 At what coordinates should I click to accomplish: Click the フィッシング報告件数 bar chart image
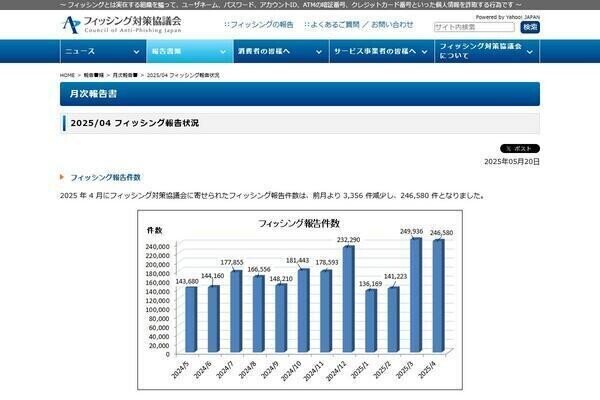(300, 300)
